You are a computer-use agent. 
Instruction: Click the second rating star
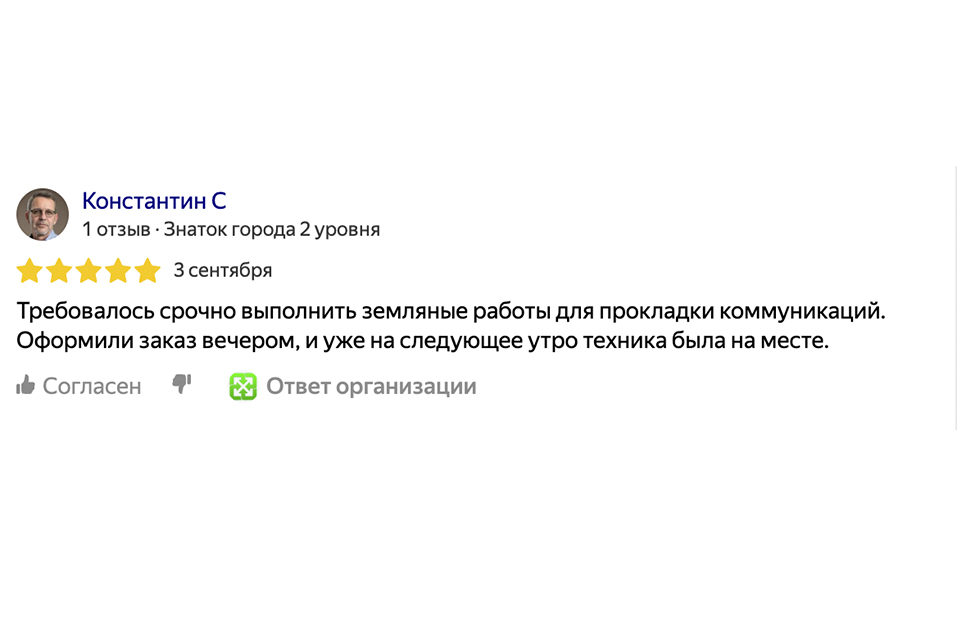tap(59, 271)
